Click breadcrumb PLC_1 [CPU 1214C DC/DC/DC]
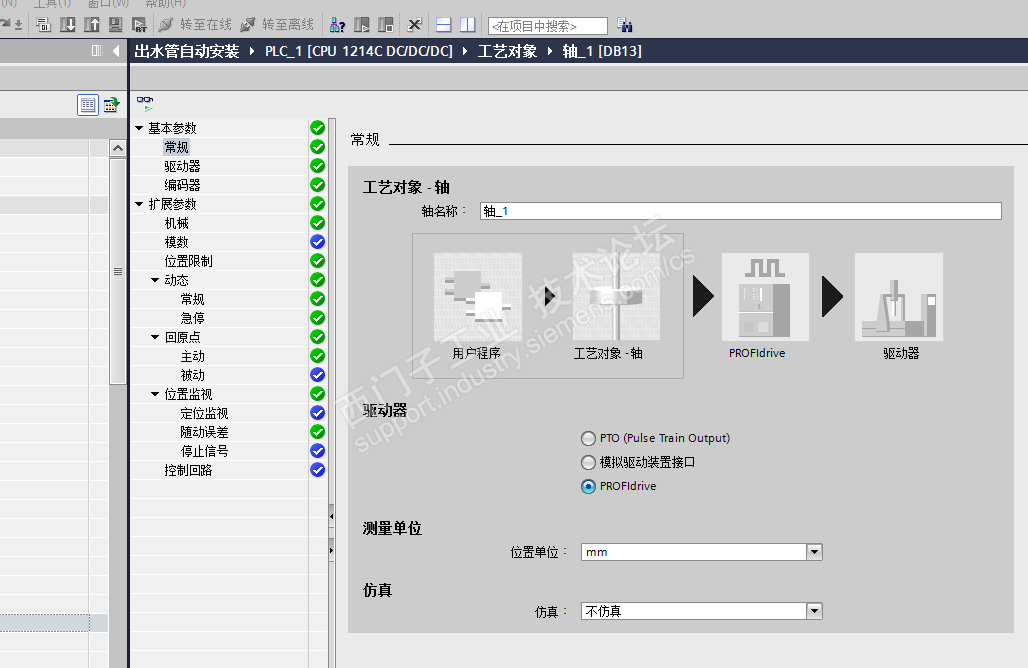Screen dimensions: 1028x668 click(x=359, y=51)
